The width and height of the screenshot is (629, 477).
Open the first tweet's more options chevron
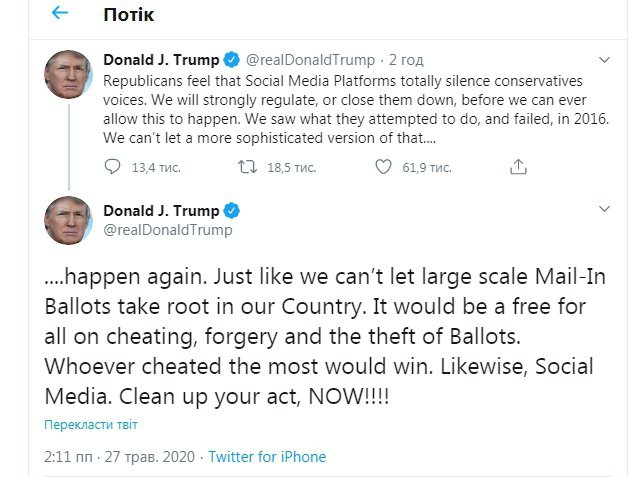pos(604,60)
